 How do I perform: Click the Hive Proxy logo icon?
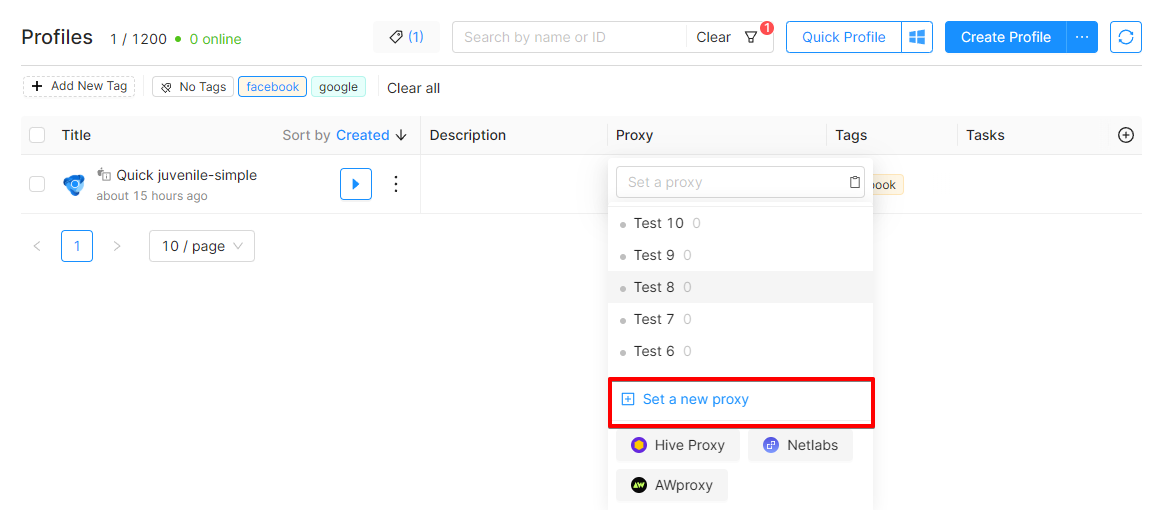tap(639, 446)
